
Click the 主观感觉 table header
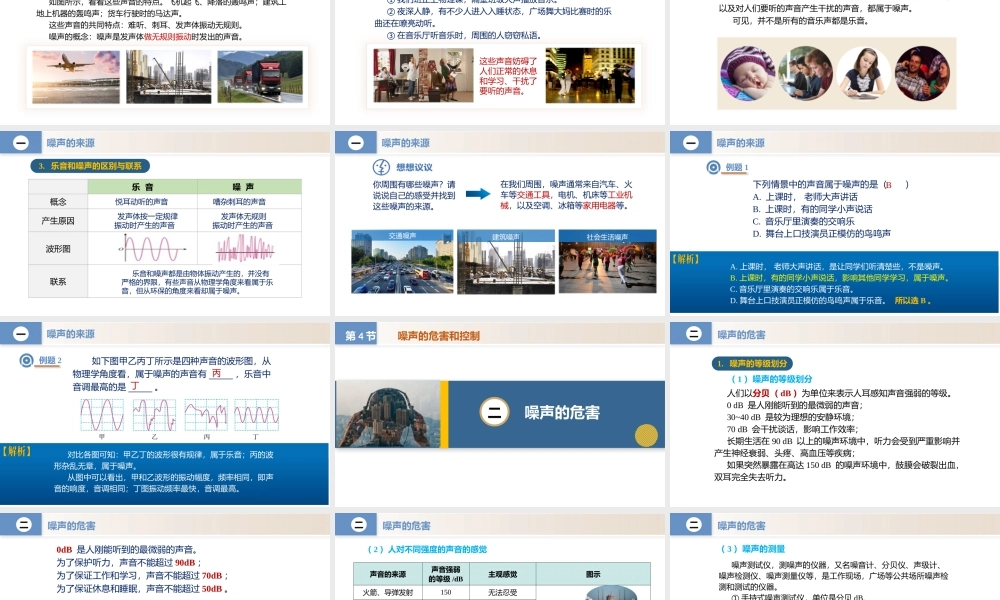click(503, 574)
